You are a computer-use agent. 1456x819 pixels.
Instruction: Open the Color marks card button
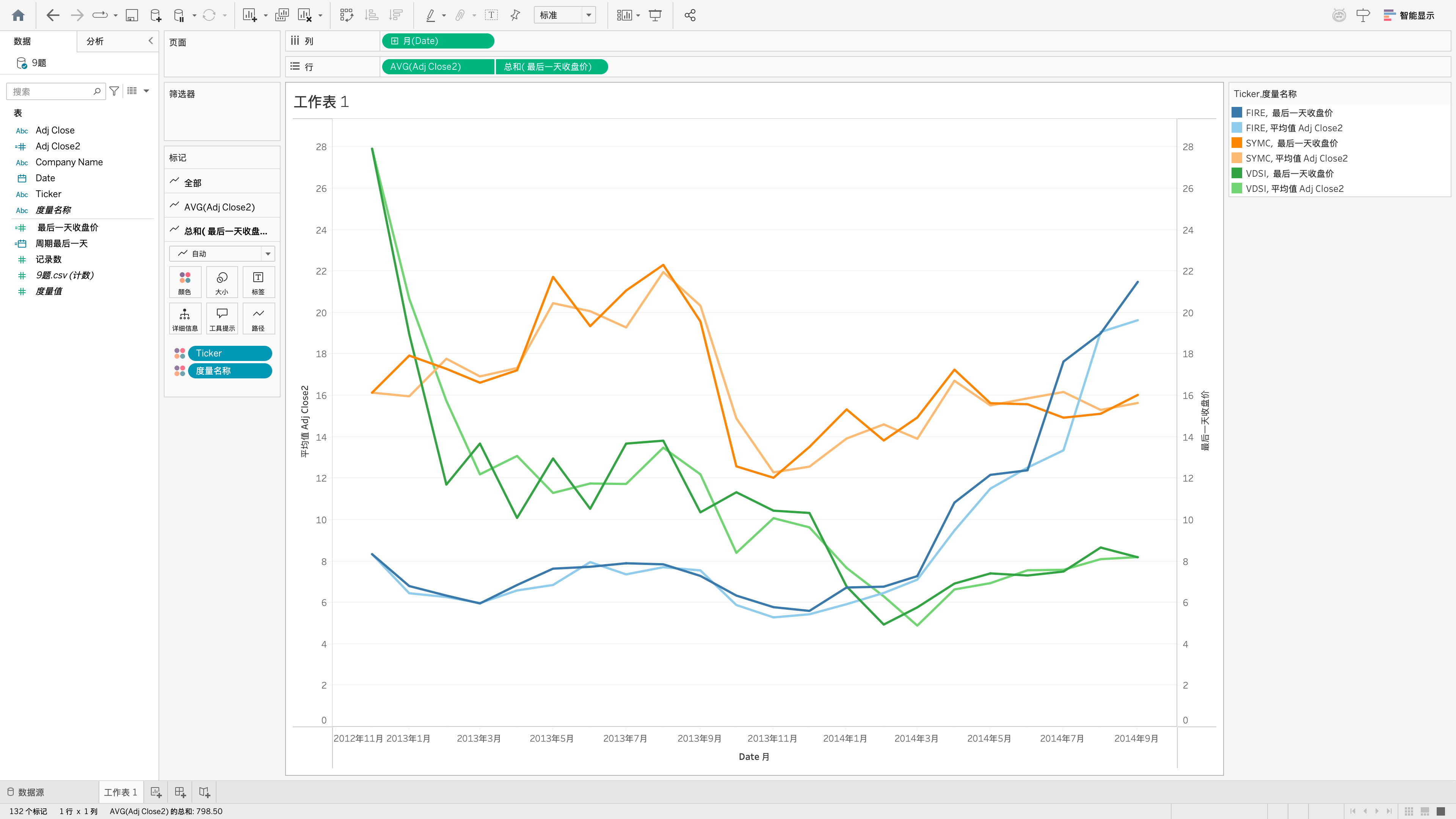coord(185,282)
